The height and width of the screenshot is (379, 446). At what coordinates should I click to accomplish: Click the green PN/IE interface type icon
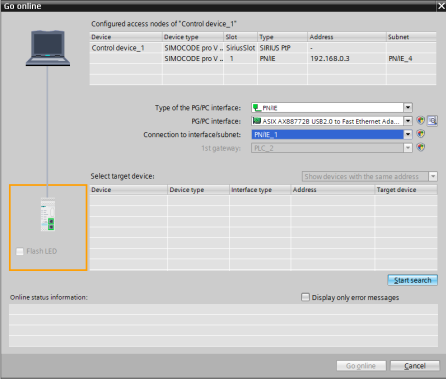coord(256,108)
